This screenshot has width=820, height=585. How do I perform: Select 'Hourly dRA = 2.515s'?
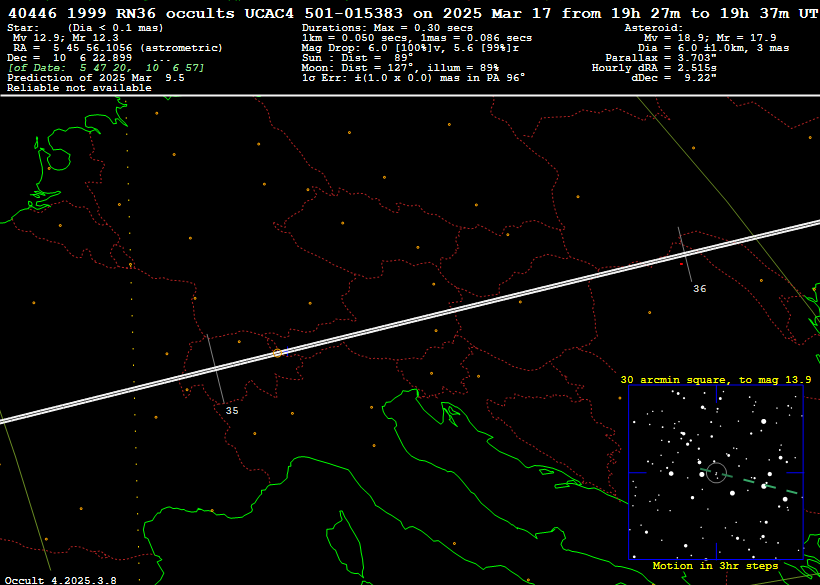[x=654, y=67]
